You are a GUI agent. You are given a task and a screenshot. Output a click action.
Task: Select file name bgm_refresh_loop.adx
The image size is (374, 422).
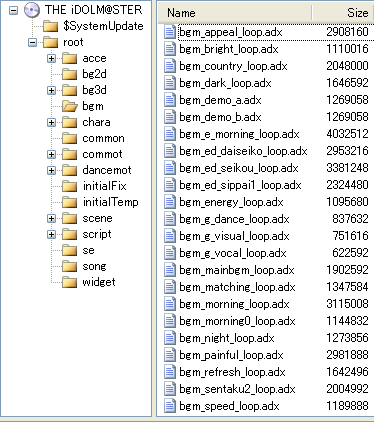click(232, 372)
